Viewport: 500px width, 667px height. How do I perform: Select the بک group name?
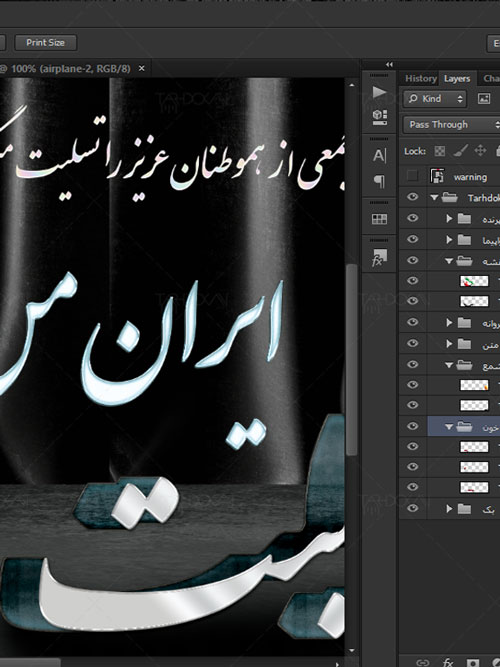[489, 509]
